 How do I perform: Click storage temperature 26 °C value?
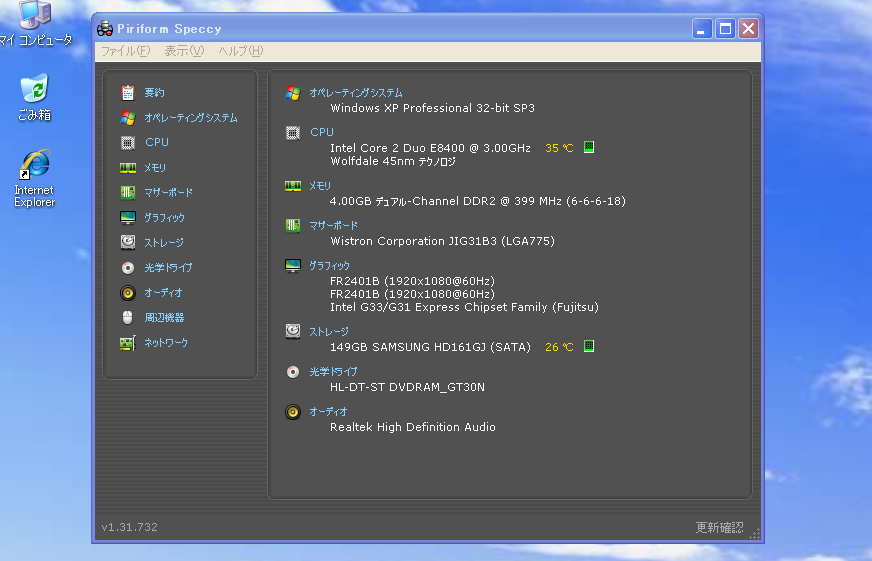[559, 347]
